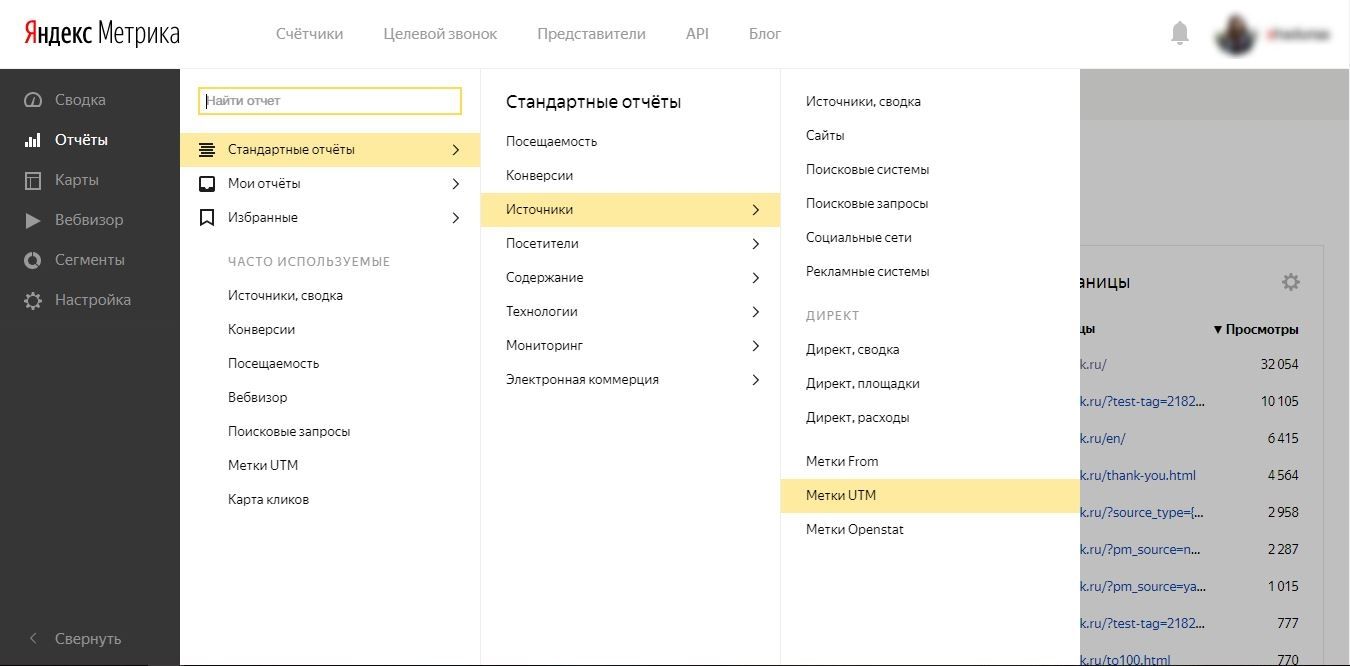Collapse sidebar with Свернуть arrow
Screen dimensions: 1350x666
click(x=33, y=638)
